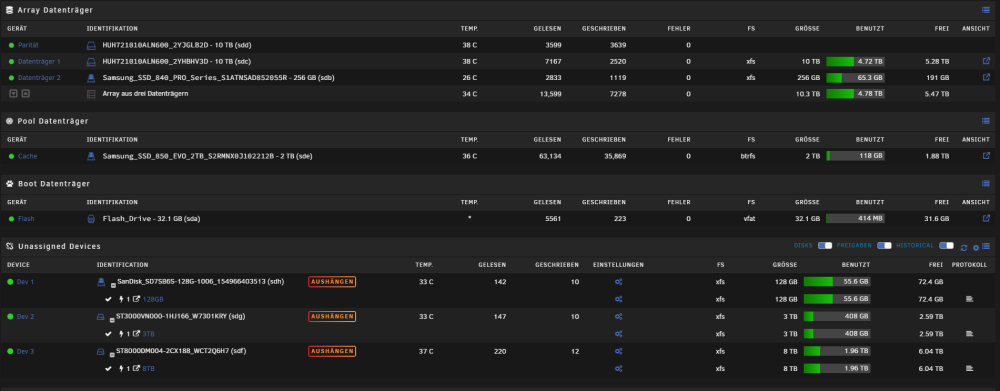Open the Dev 2 link

(26, 316)
